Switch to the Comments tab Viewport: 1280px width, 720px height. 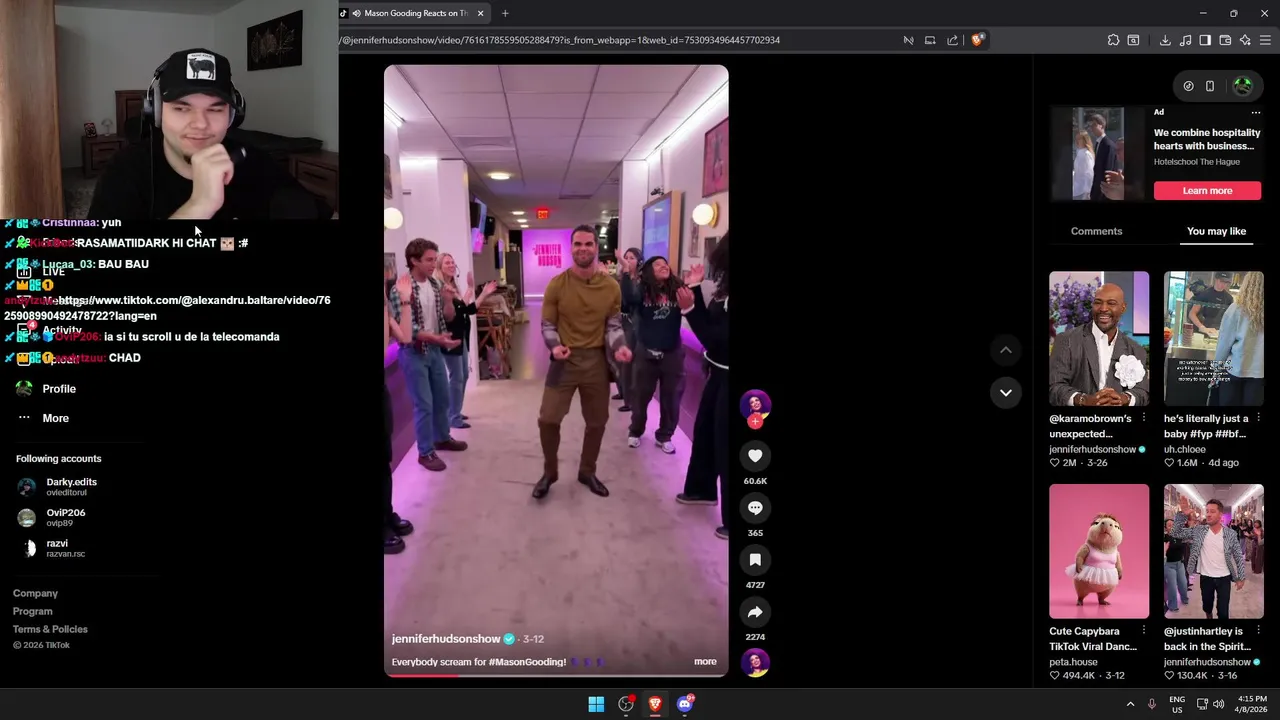pos(1096,231)
